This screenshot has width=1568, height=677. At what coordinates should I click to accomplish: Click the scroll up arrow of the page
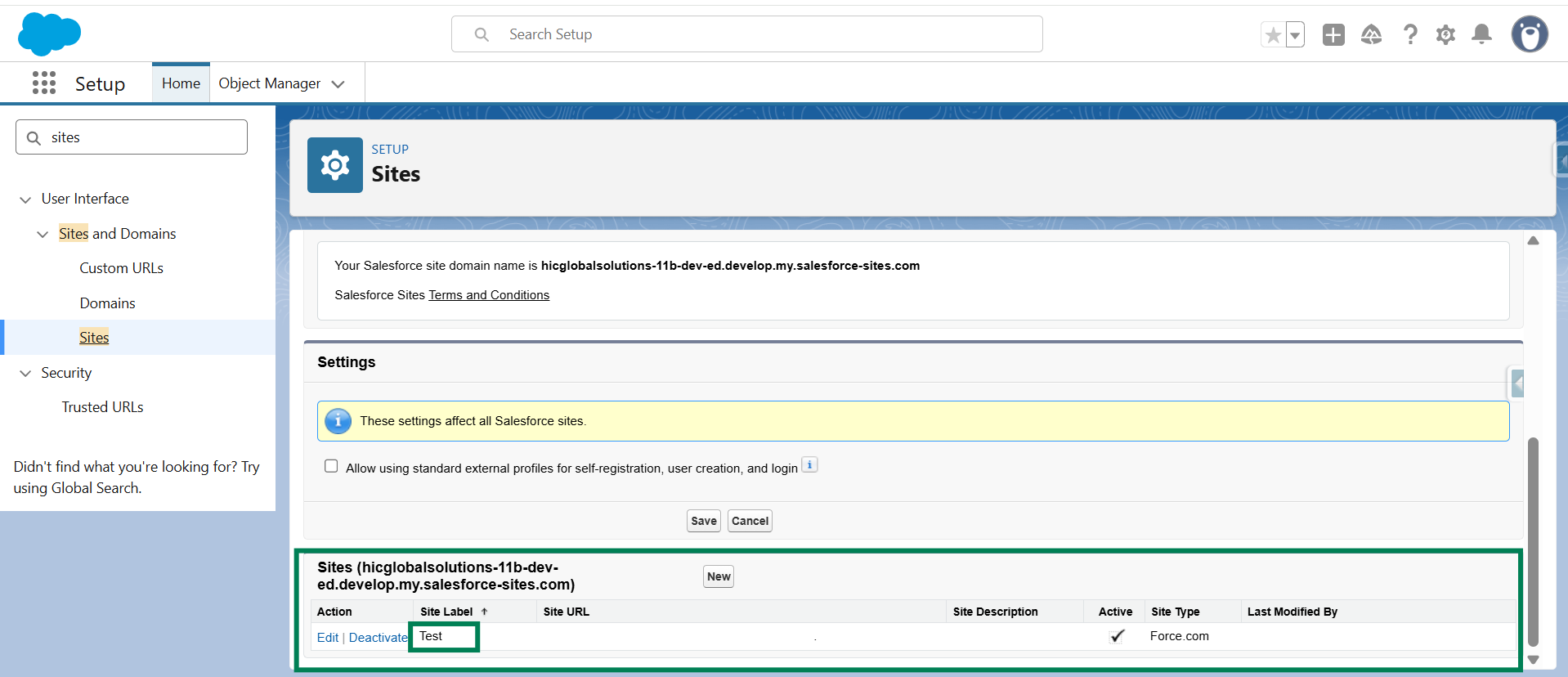click(x=1534, y=240)
